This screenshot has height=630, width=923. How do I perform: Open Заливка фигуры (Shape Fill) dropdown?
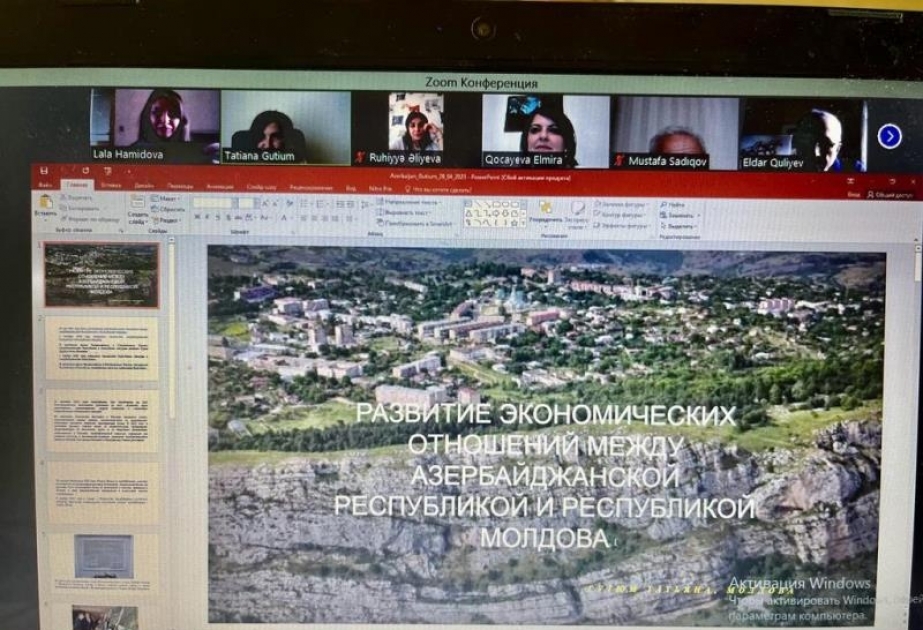(x=619, y=204)
